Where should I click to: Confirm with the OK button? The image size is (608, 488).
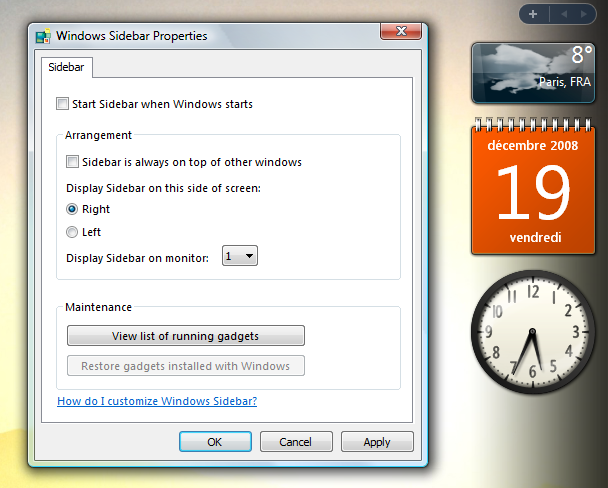click(x=215, y=442)
